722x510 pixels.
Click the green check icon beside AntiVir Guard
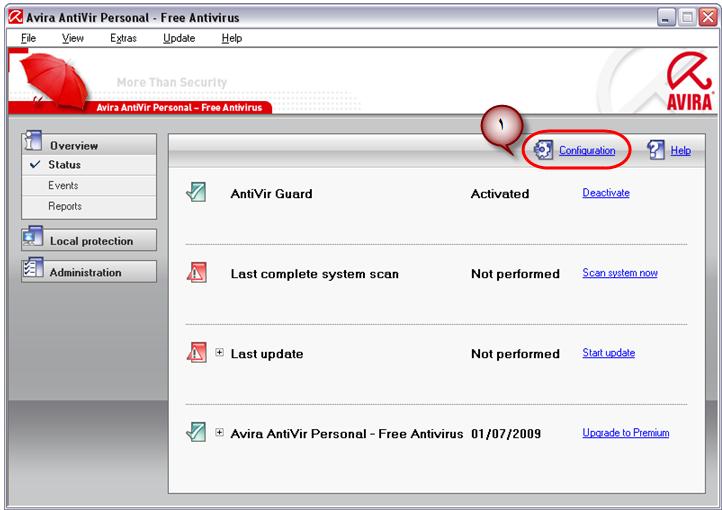coord(197,193)
